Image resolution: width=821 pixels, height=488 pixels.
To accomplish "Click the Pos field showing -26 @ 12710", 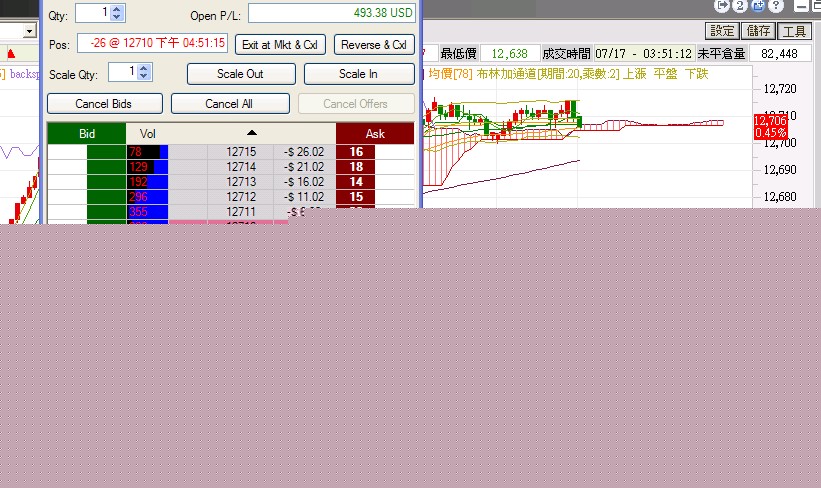I will click(x=152, y=43).
